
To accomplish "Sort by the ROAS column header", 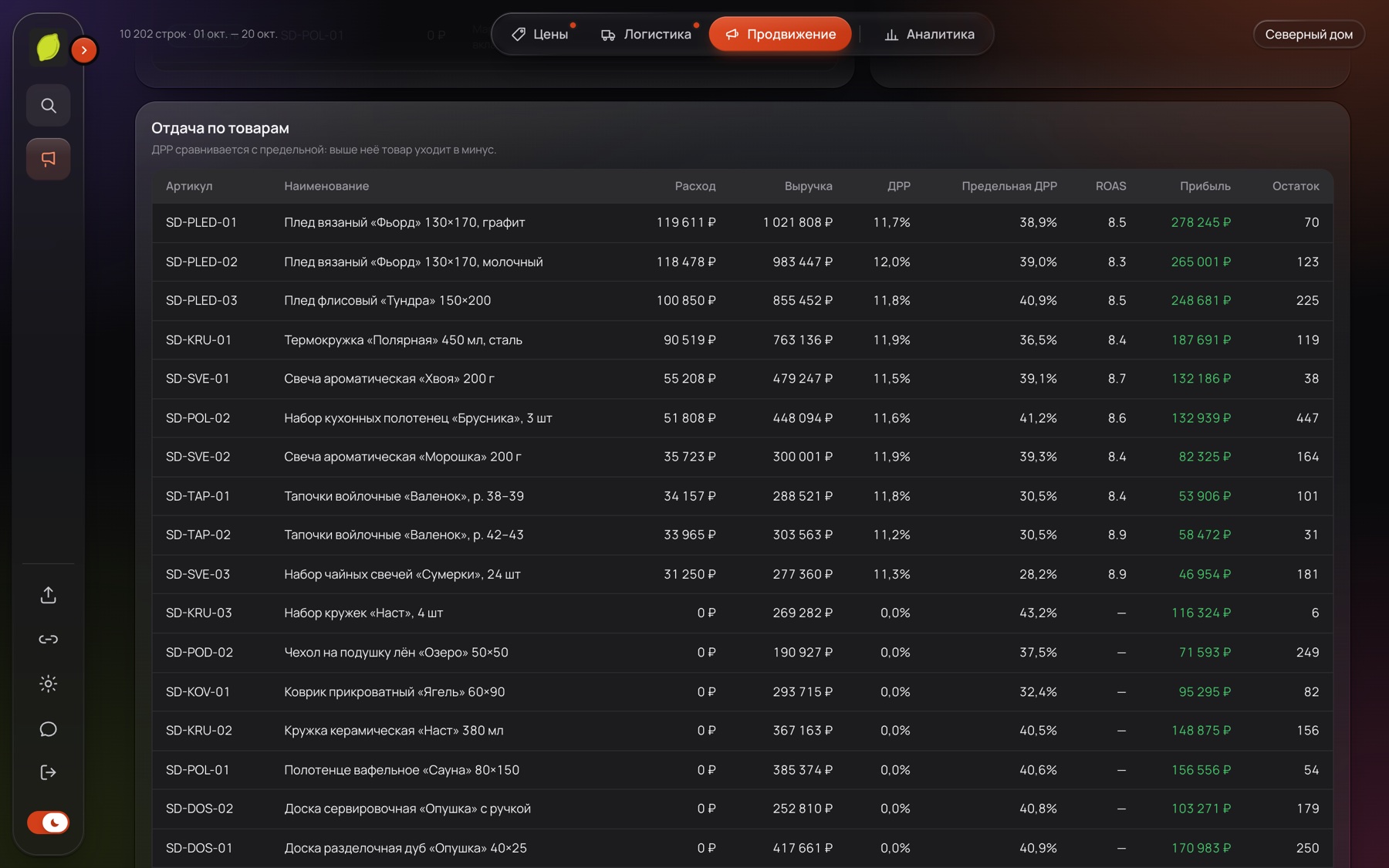I will [1111, 186].
